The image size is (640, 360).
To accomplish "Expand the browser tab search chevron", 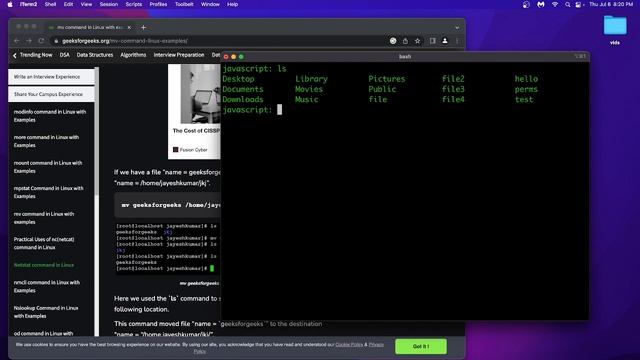I will [457, 27].
